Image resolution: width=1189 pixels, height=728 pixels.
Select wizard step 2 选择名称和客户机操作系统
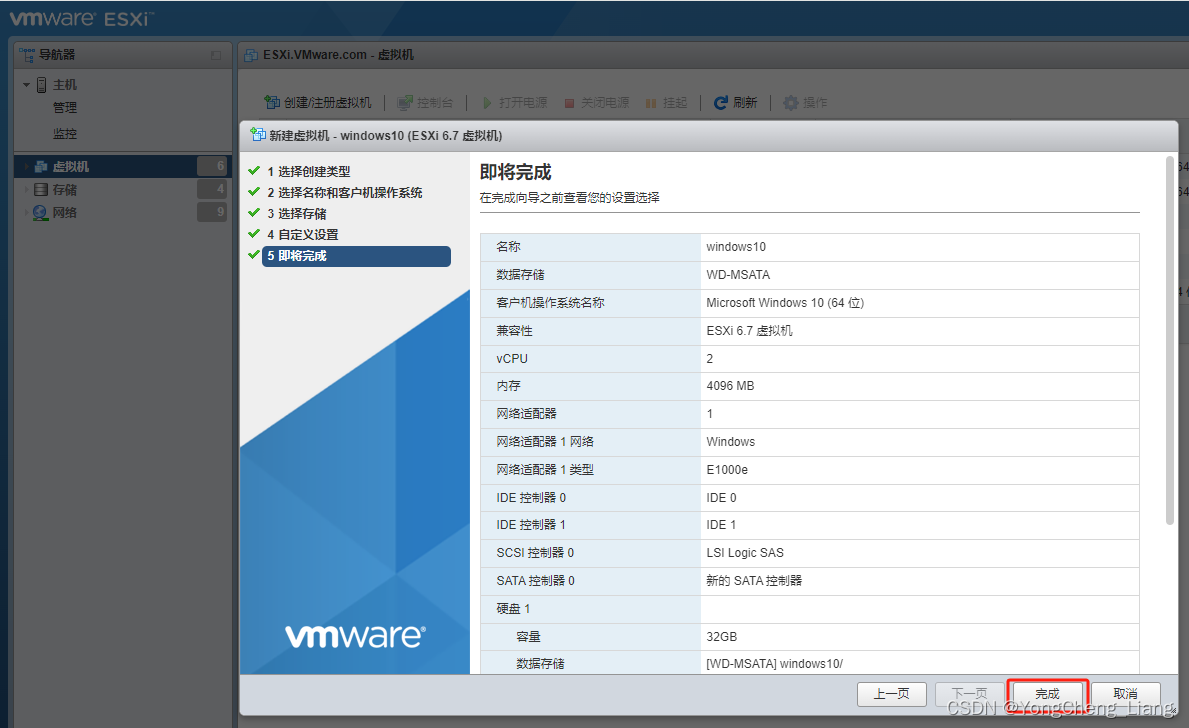[x=345, y=193]
